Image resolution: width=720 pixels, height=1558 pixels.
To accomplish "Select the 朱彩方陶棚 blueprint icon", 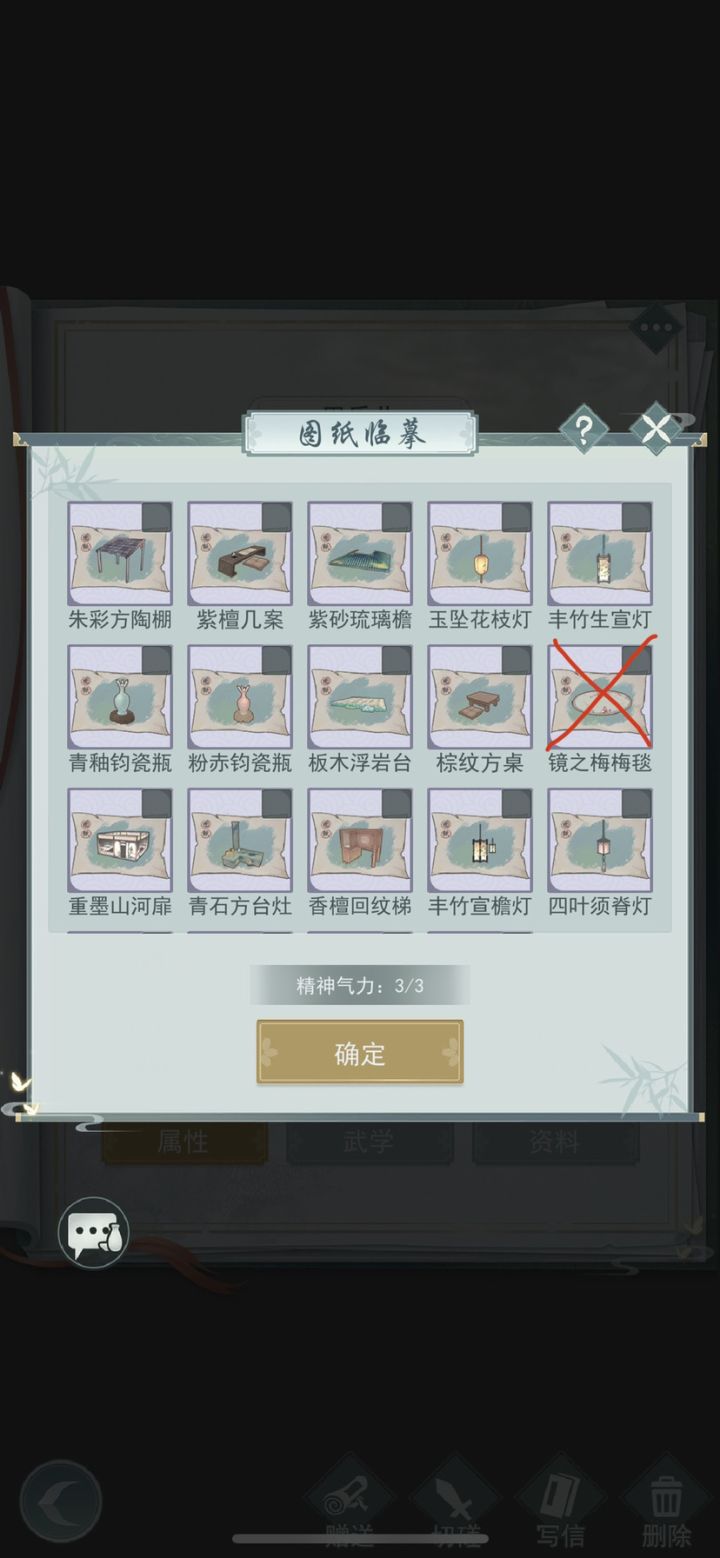I will 120,554.
